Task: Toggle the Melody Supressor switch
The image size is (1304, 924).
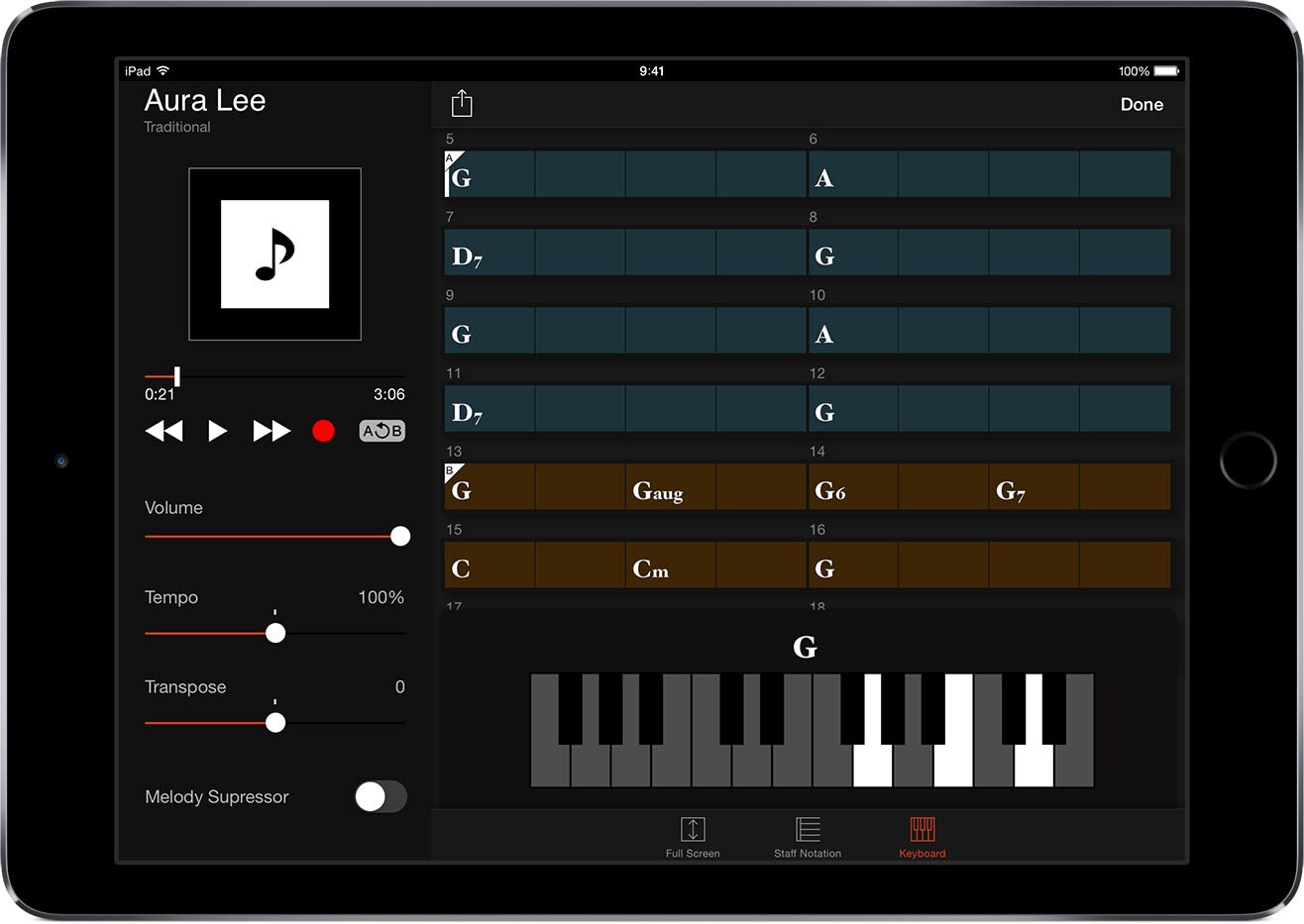Action: (x=380, y=796)
